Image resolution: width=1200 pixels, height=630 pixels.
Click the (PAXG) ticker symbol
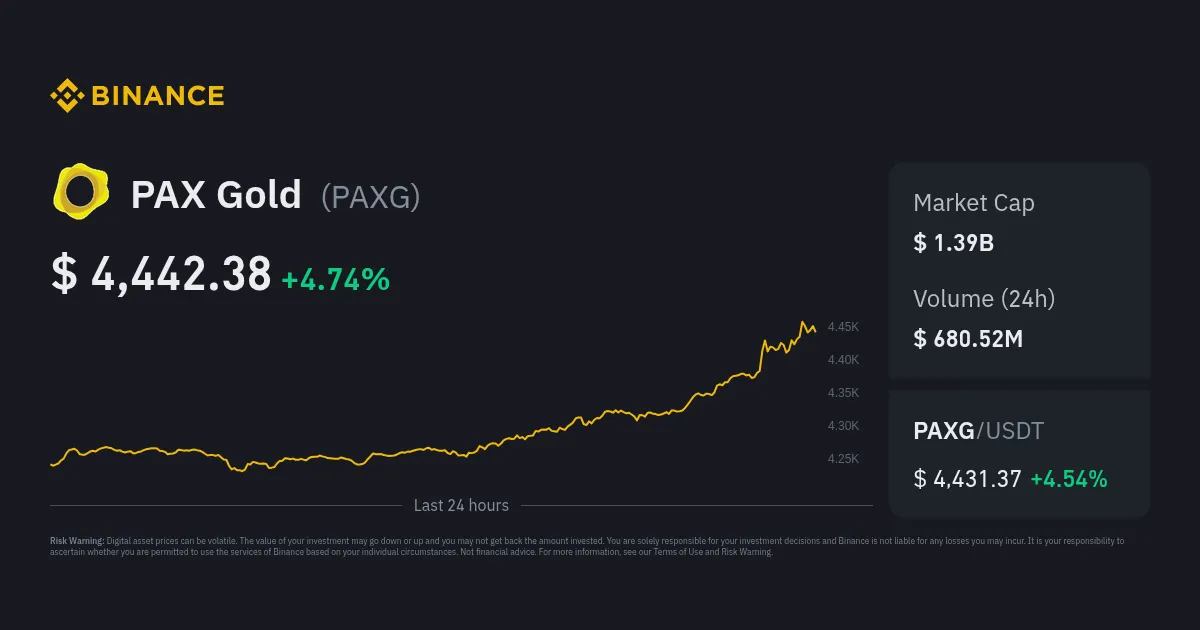(x=370, y=197)
